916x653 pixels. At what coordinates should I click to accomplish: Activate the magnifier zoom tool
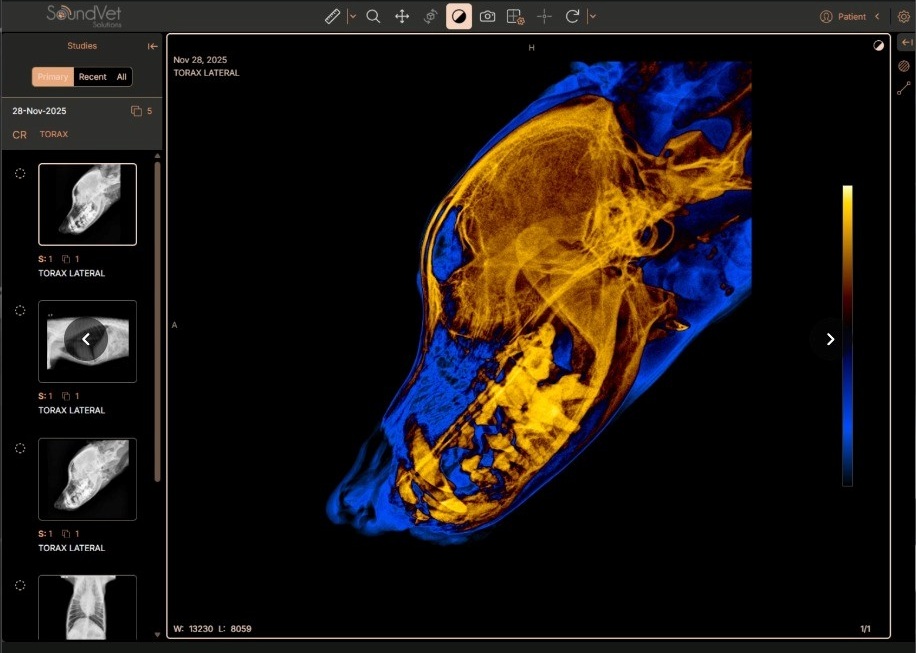[373, 16]
